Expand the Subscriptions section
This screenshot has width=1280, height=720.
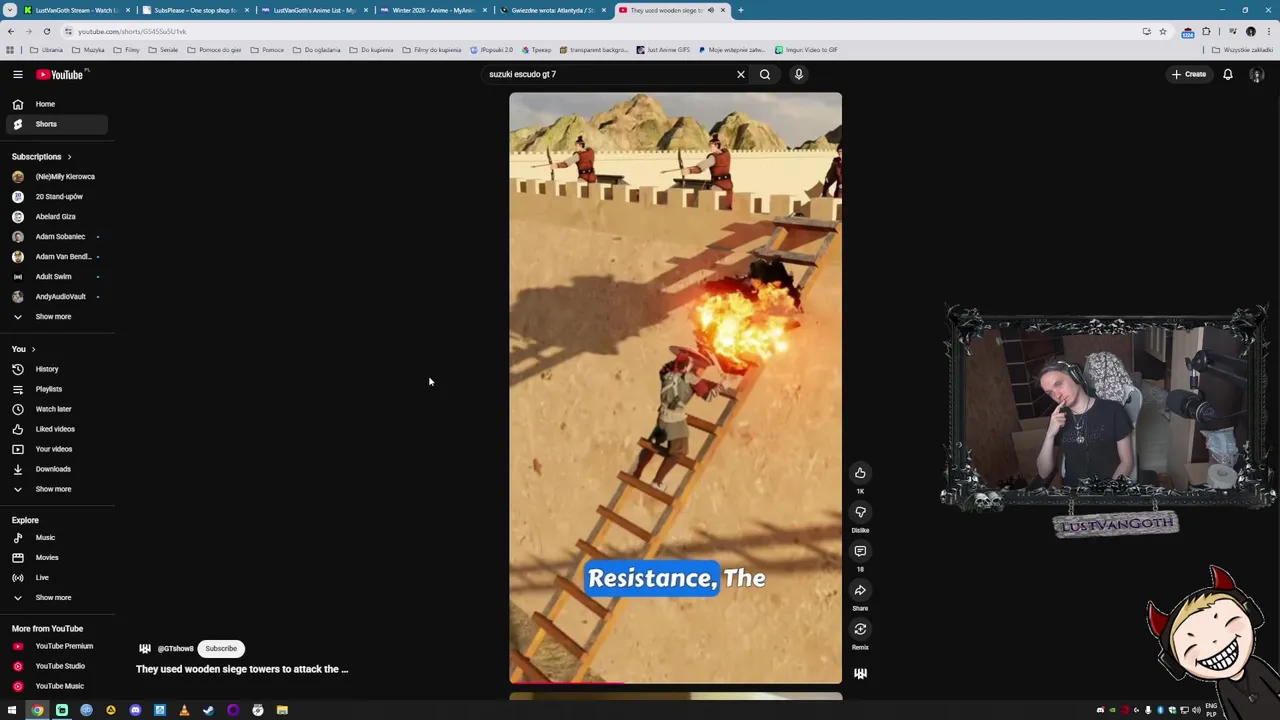42,157
